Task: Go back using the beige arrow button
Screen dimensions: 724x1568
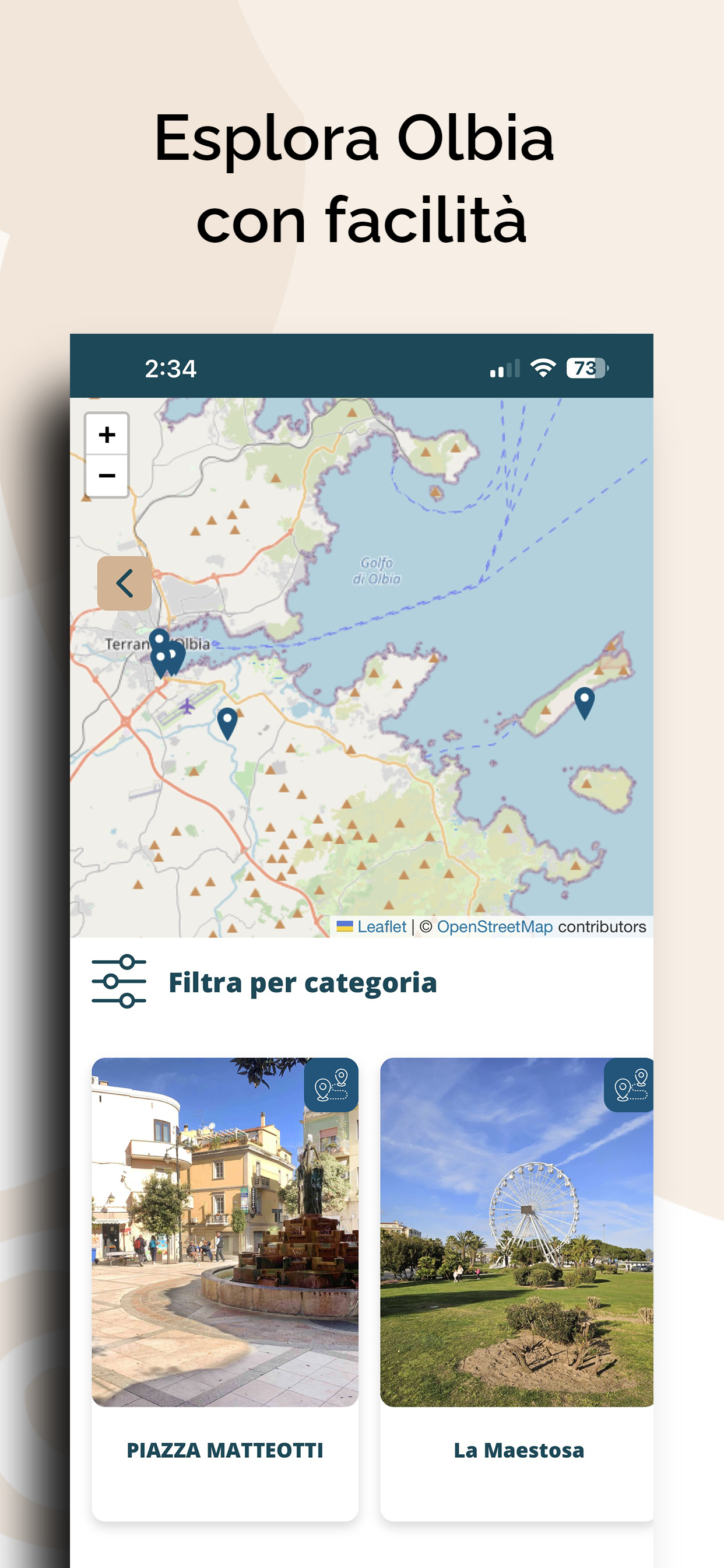Action: tap(125, 583)
